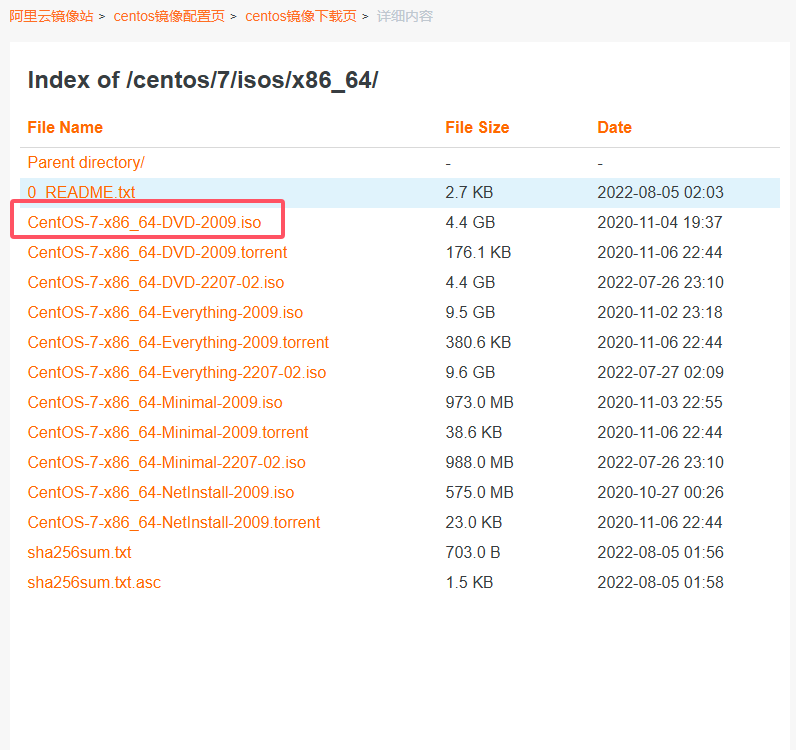
Task: Sort listing by File Size header
Action: click(x=477, y=127)
